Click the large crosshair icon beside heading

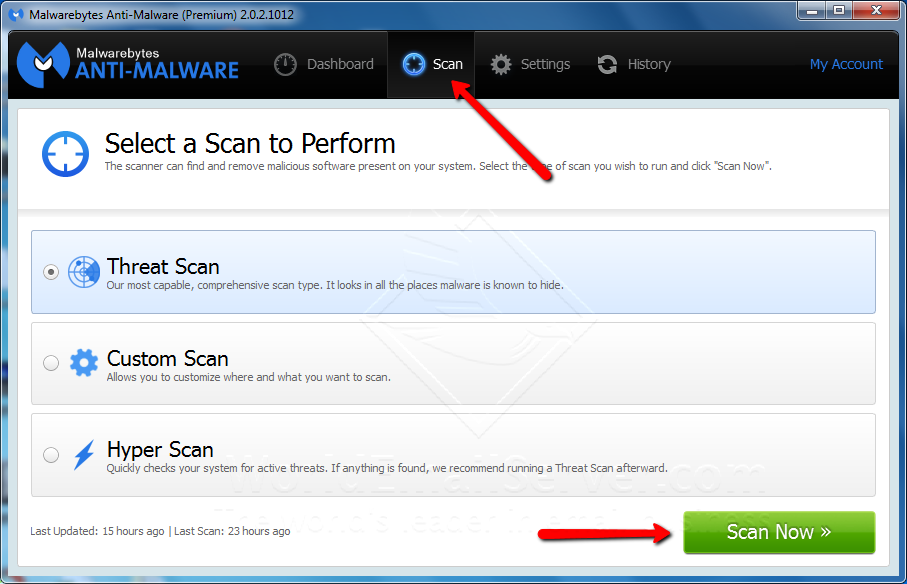[x=65, y=154]
